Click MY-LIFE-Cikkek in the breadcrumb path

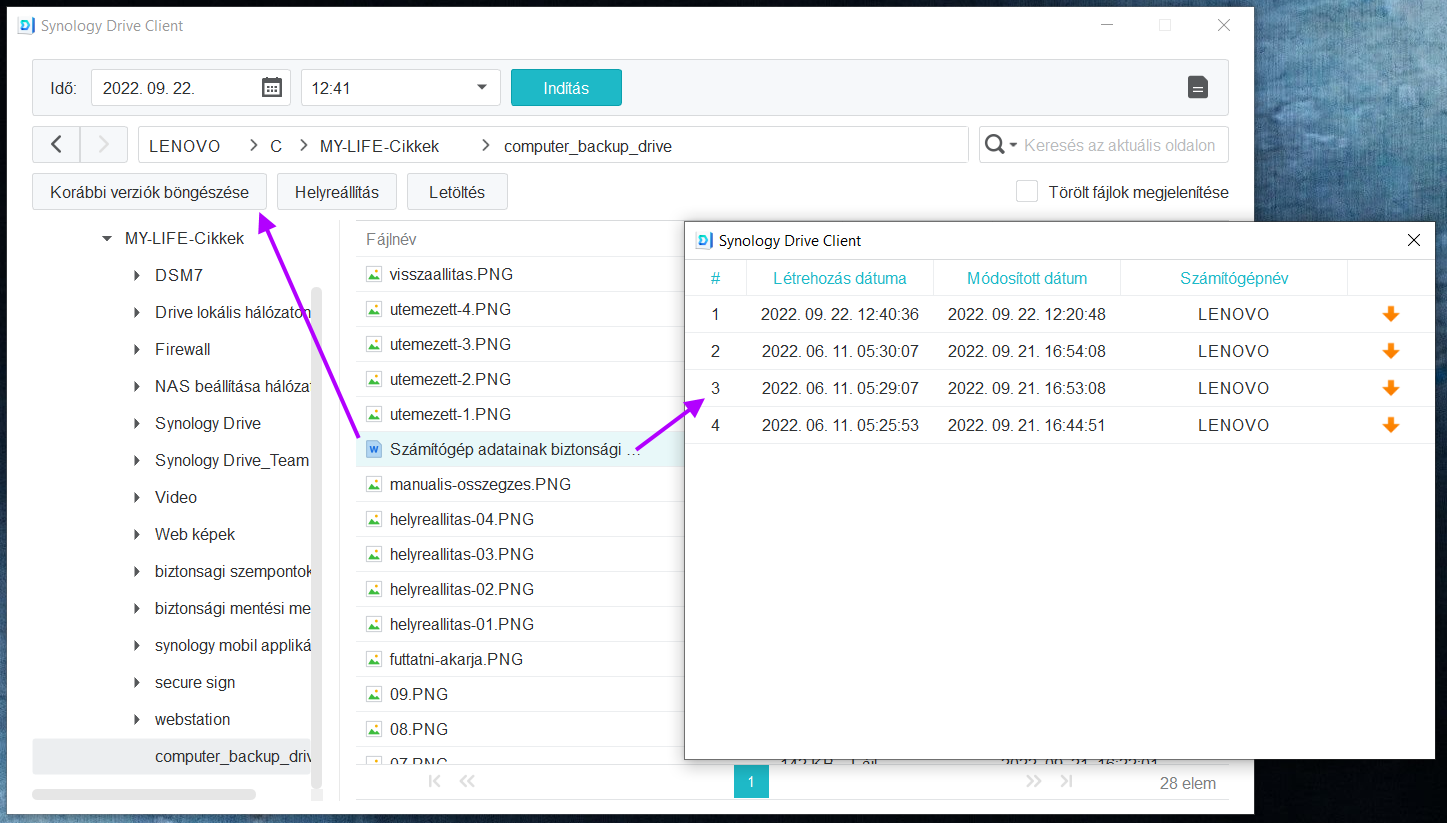pyautogui.click(x=380, y=146)
